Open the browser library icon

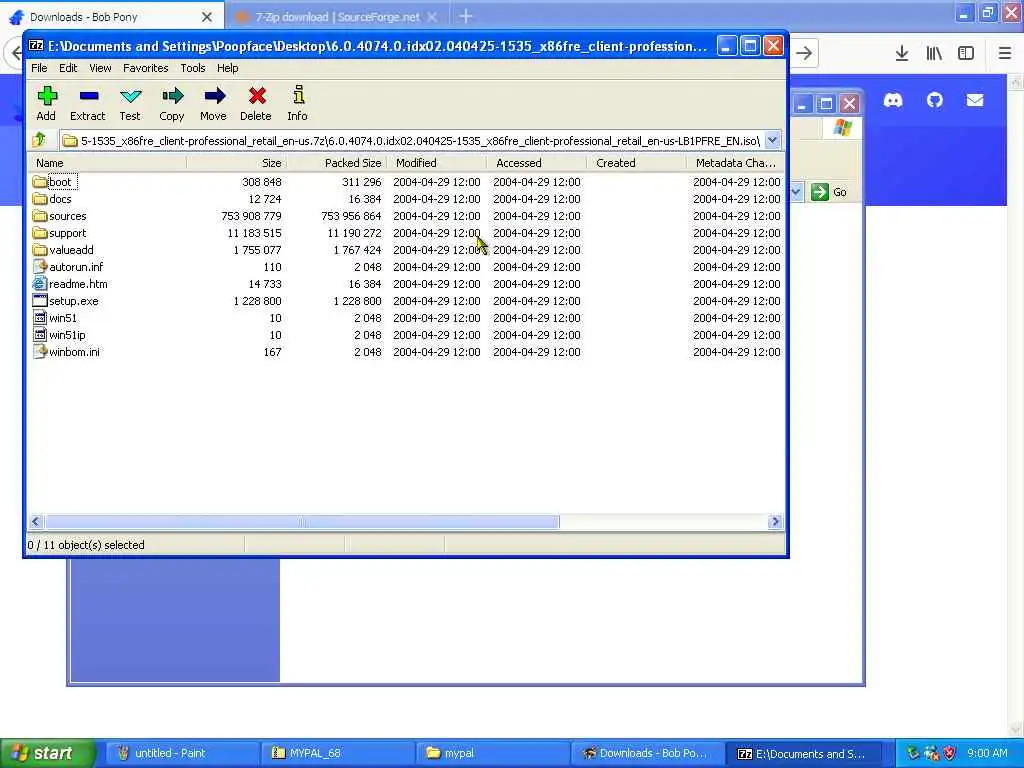pyautogui.click(x=934, y=53)
